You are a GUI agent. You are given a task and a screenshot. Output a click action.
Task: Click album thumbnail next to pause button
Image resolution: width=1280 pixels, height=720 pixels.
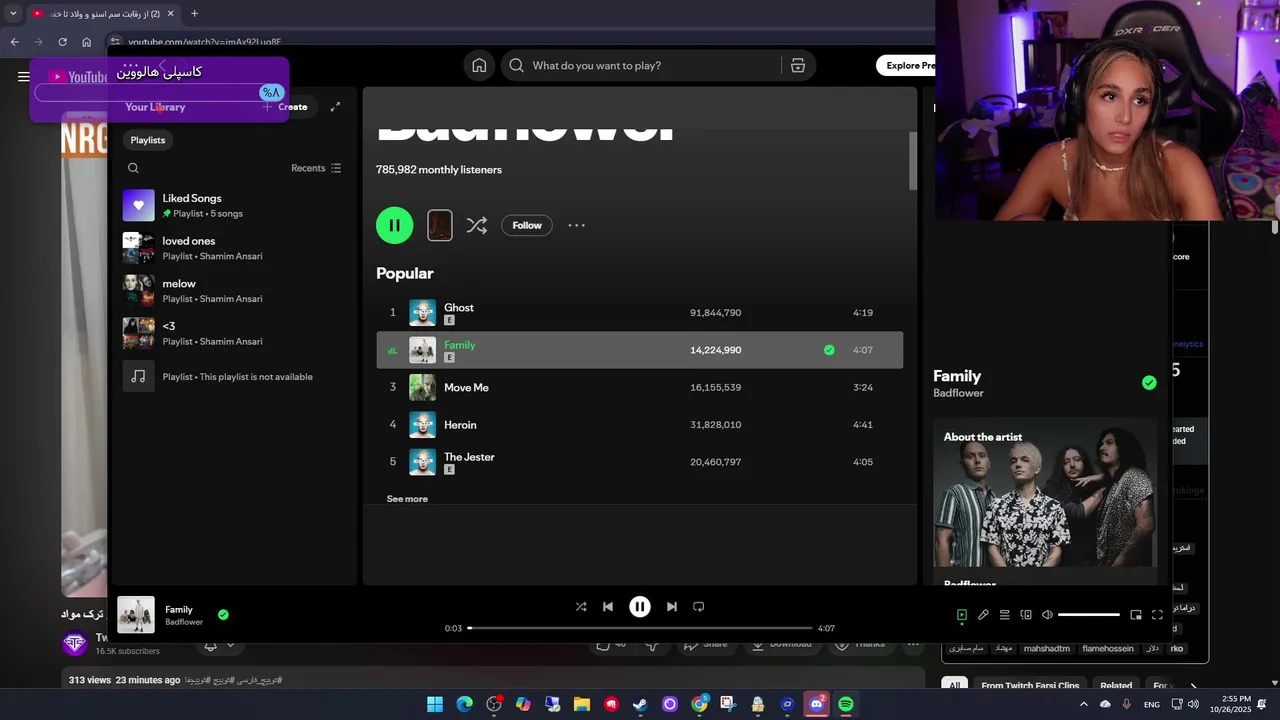[440, 225]
